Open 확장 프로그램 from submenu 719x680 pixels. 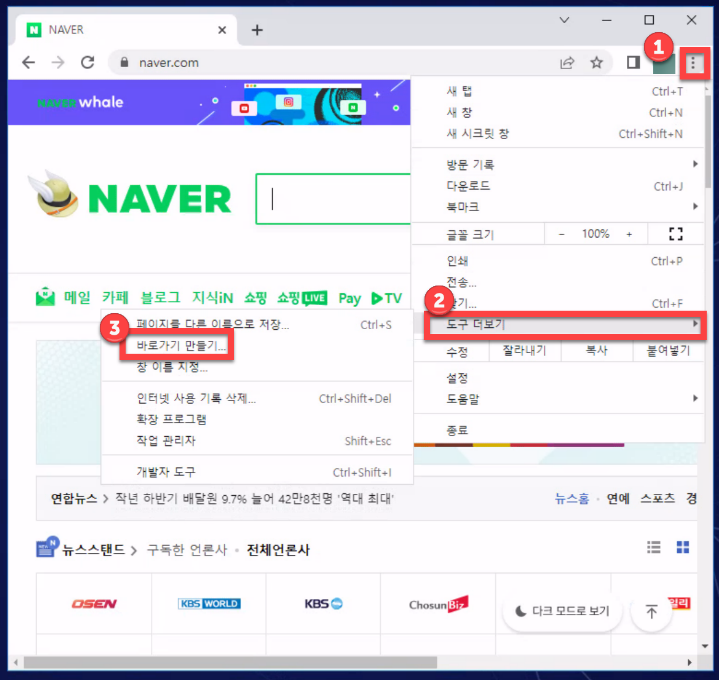coord(257,420)
